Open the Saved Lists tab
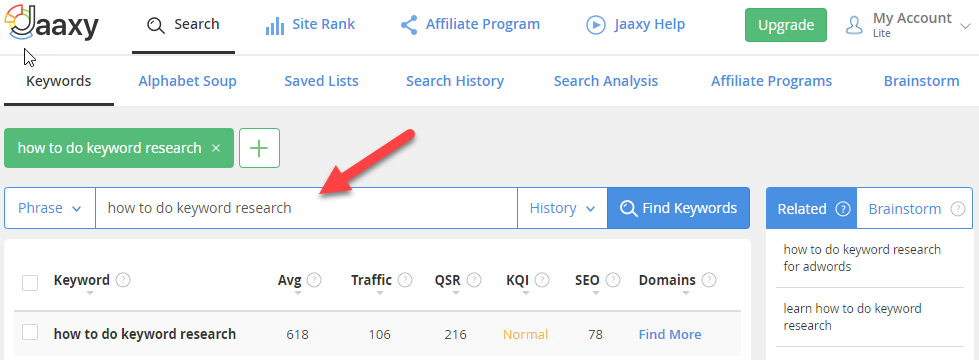This screenshot has height=360, width=979. (322, 81)
